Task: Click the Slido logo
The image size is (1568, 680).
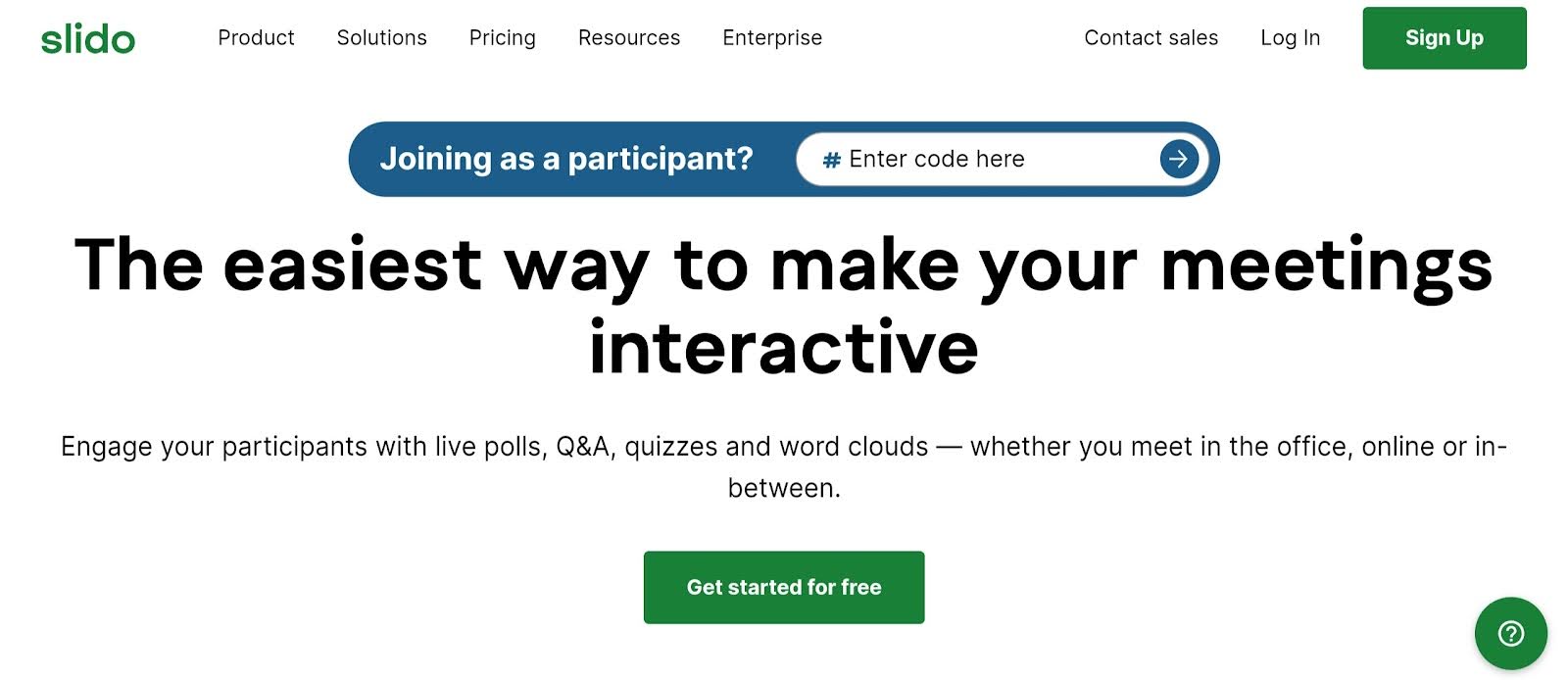Action: (88, 39)
